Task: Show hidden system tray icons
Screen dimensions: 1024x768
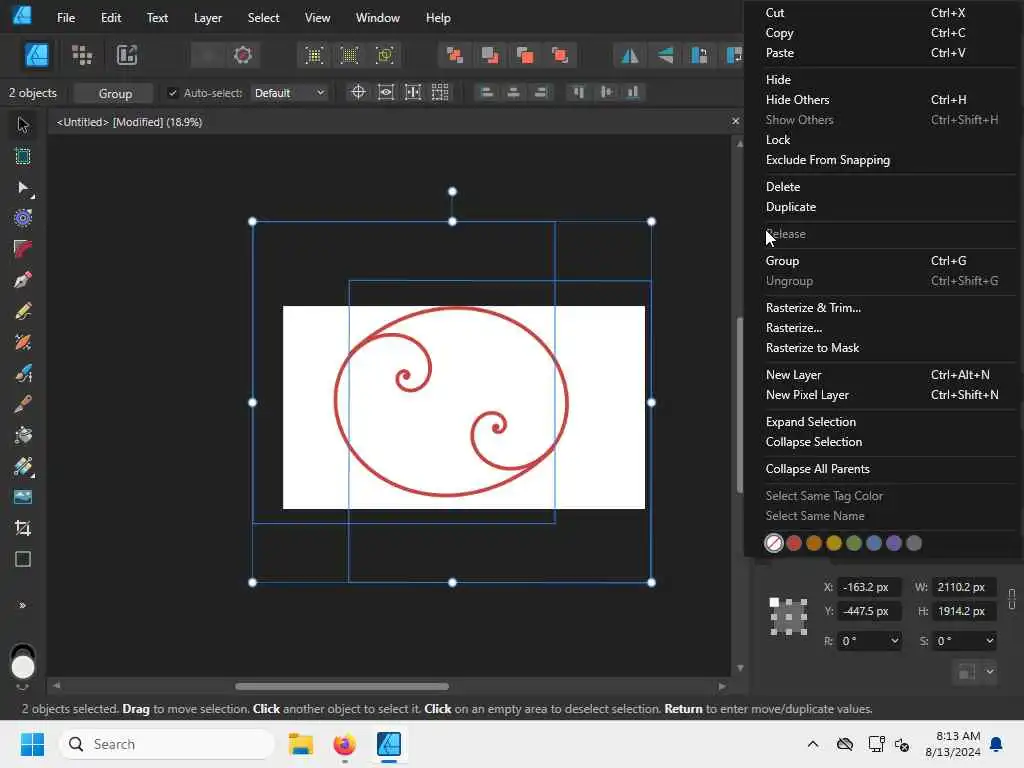Action: (x=812, y=744)
